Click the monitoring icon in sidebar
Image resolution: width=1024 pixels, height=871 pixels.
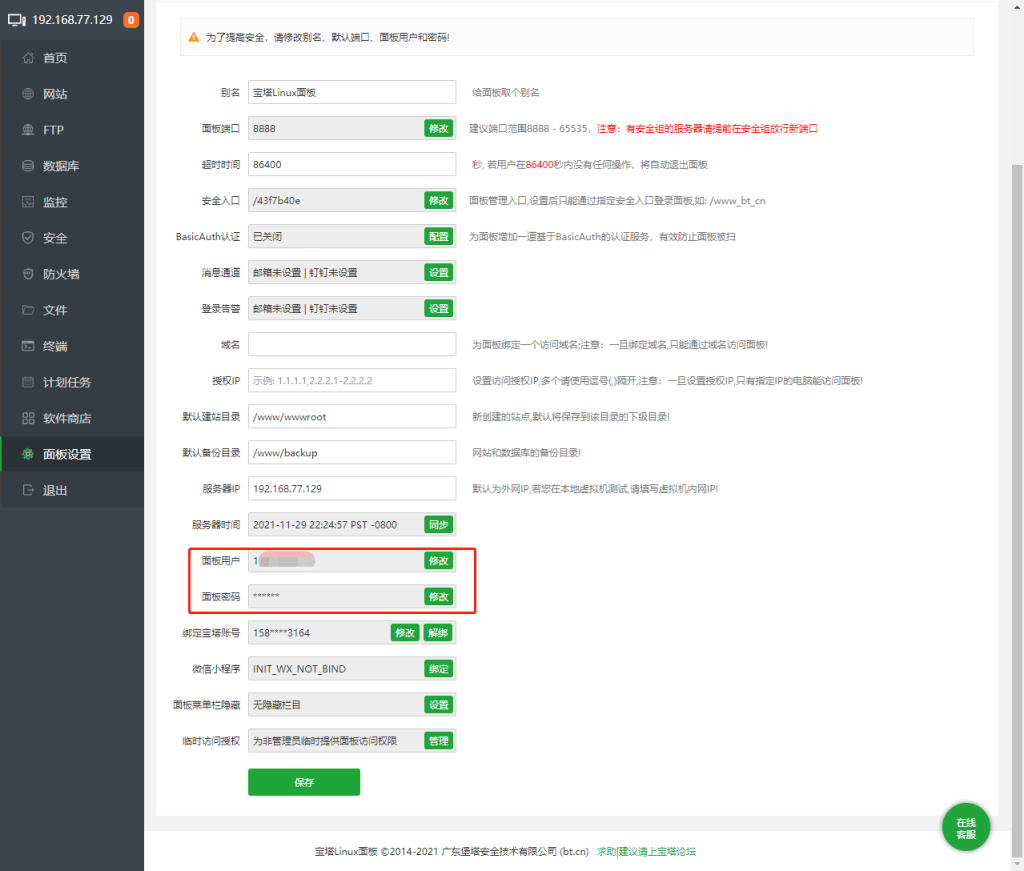pyautogui.click(x=29, y=202)
